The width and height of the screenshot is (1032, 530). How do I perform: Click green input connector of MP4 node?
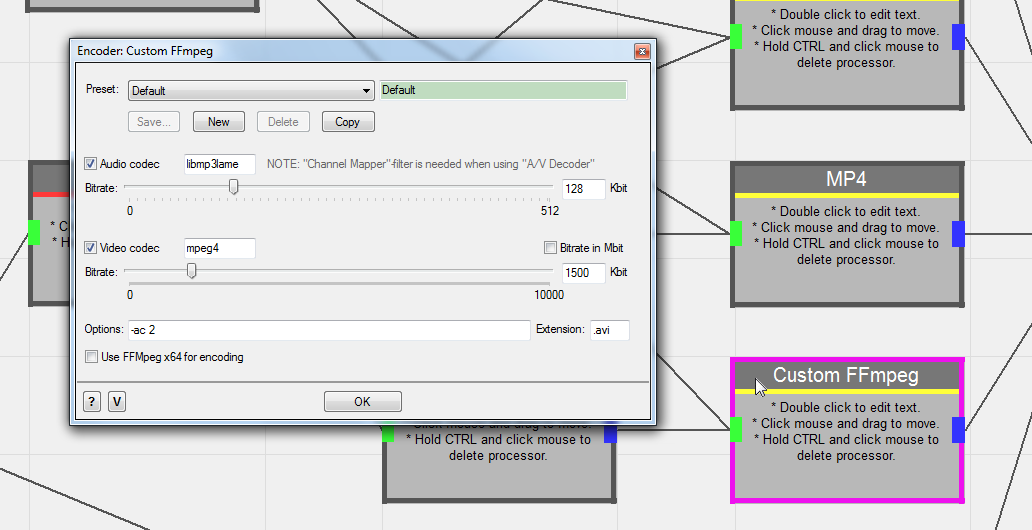click(x=736, y=234)
